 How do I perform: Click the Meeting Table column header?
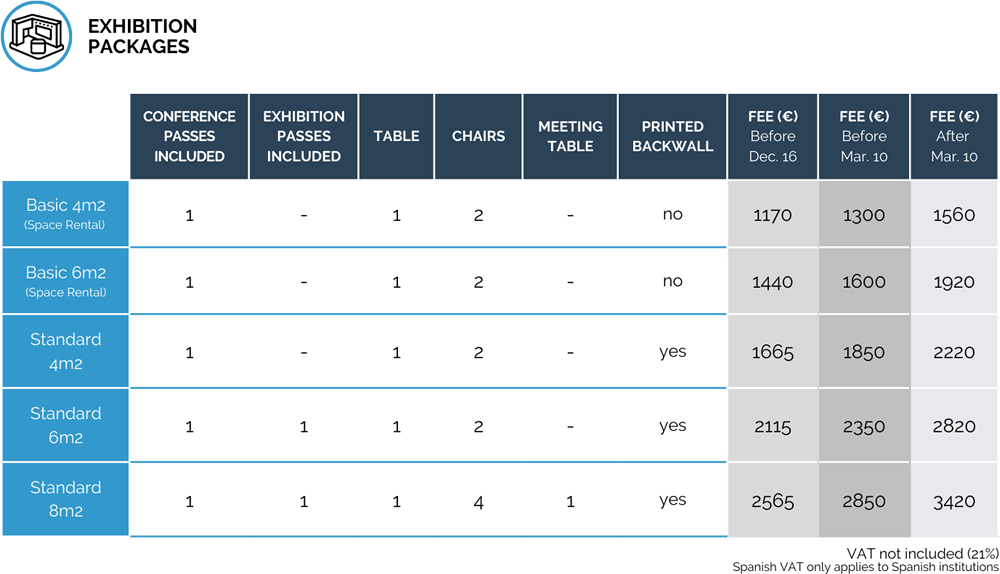tap(570, 136)
